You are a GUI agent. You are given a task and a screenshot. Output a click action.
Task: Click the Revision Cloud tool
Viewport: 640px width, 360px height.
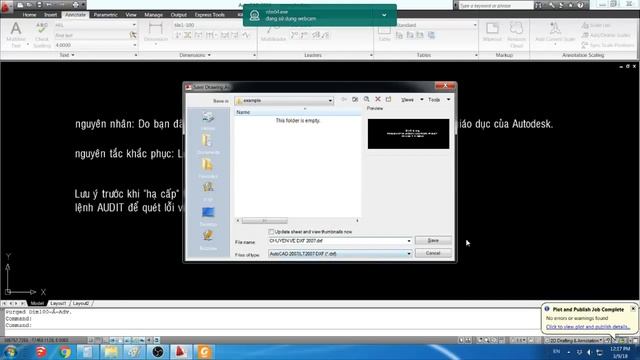pyautogui.click(x=516, y=34)
